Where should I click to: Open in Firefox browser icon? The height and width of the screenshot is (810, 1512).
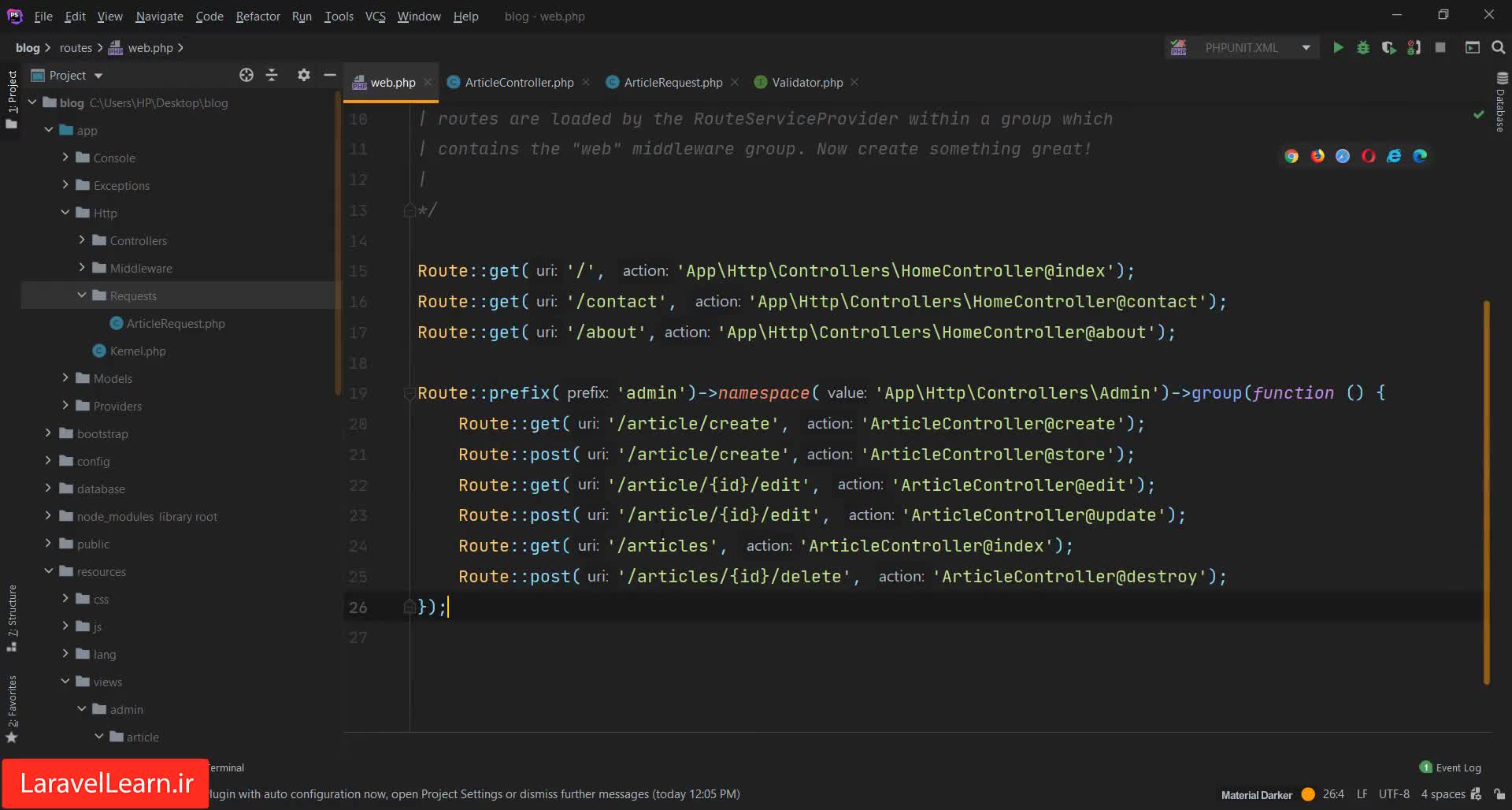tap(1317, 156)
